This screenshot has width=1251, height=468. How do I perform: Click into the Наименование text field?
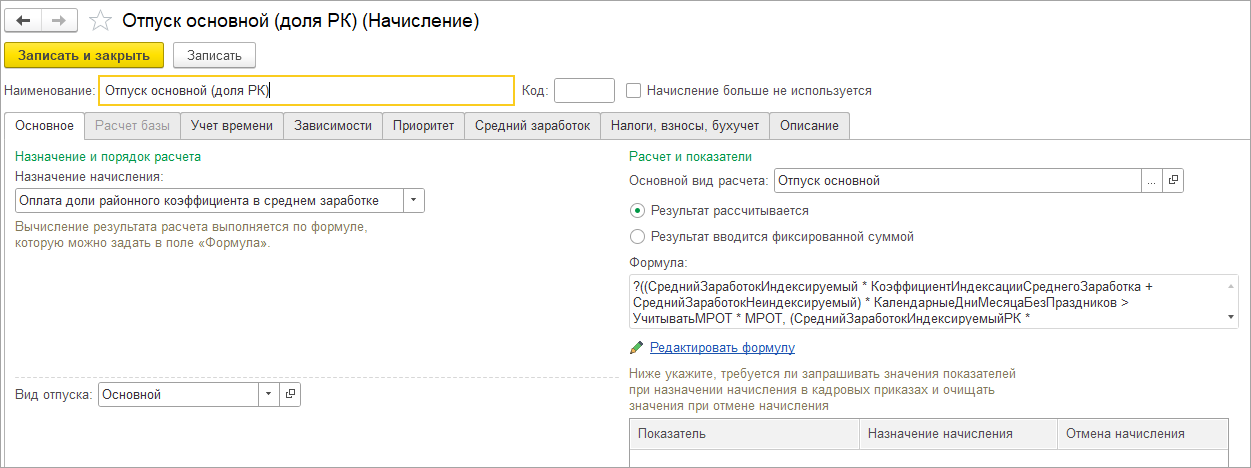click(x=306, y=90)
